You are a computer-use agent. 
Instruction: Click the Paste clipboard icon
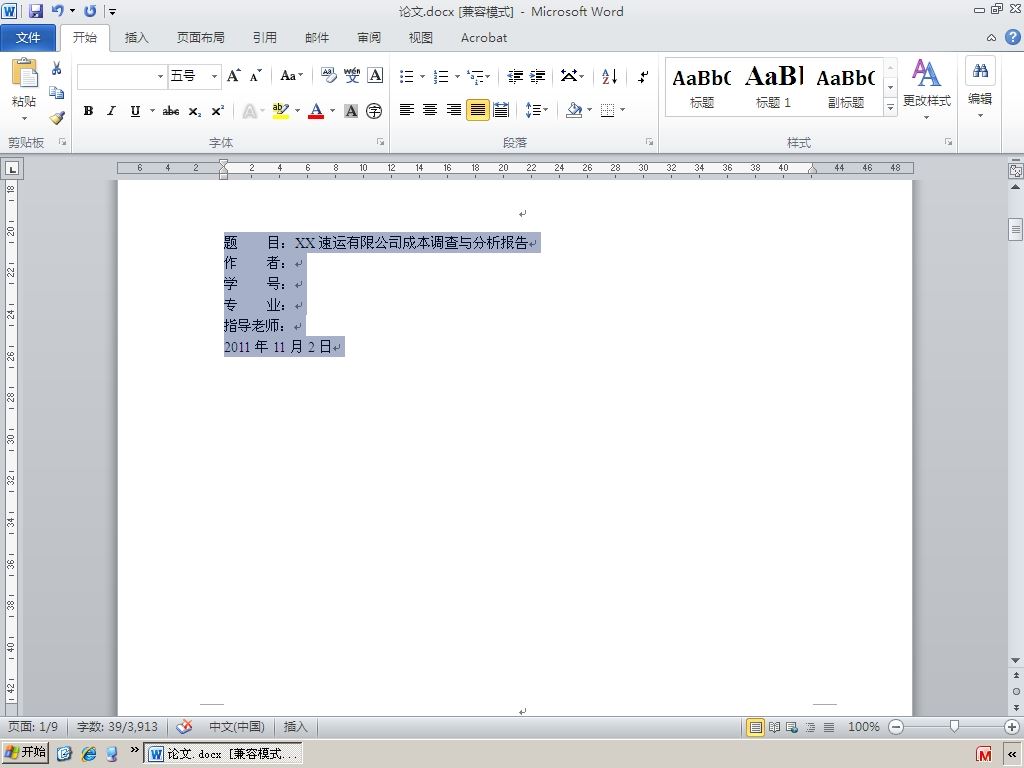coord(24,74)
